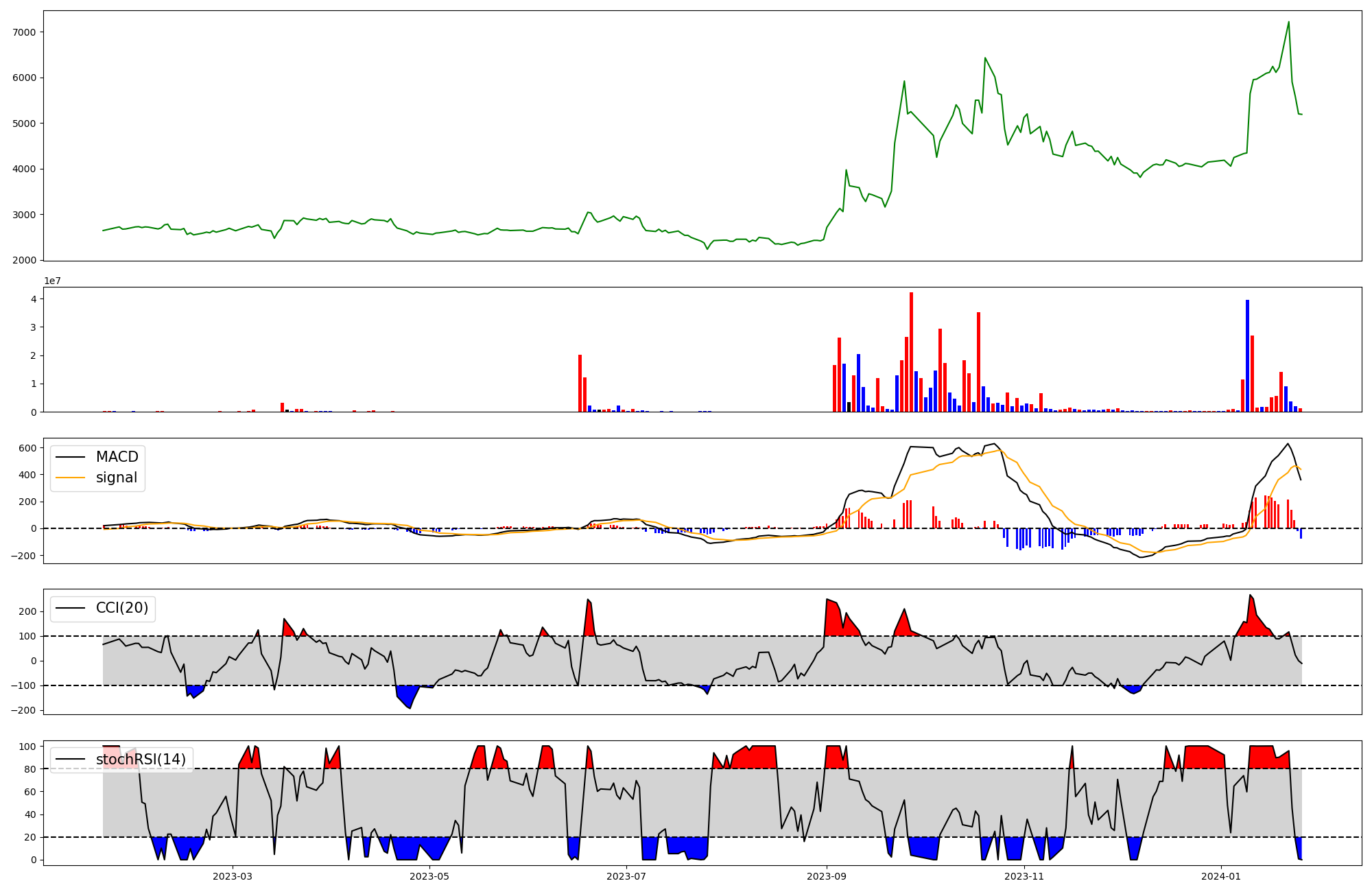Viewport: 1372px width, 892px height.
Task: Click the 600 tick on MACD axis
Action: point(27,448)
